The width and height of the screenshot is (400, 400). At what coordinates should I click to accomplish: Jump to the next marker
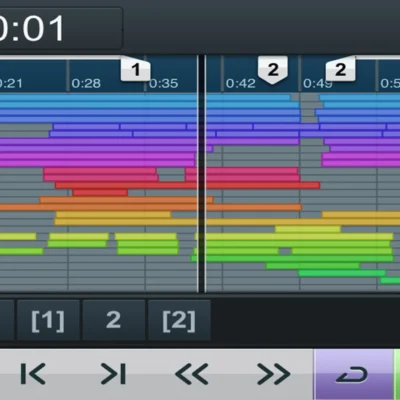pyautogui.click(x=113, y=374)
